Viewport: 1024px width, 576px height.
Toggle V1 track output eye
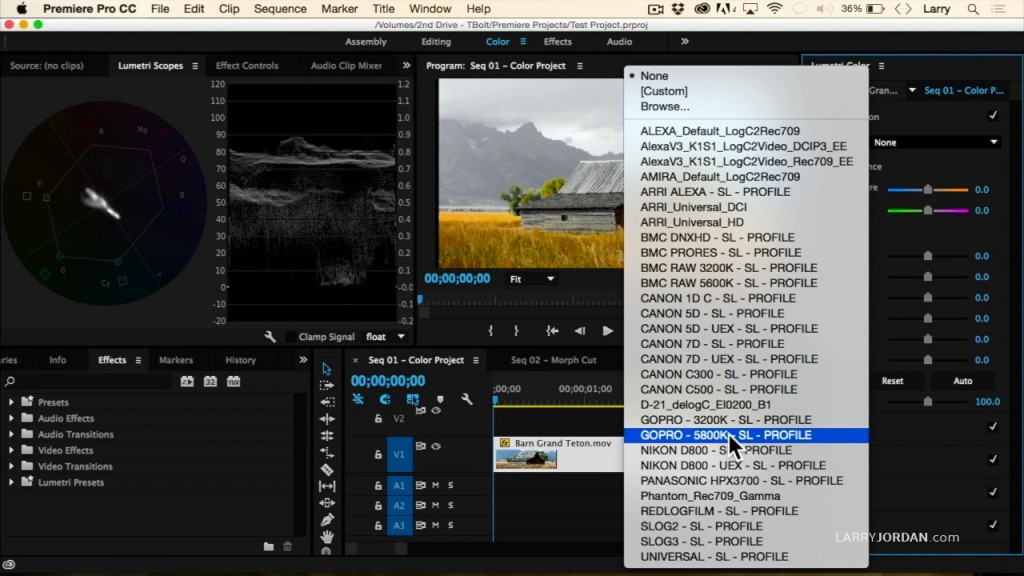pos(436,447)
